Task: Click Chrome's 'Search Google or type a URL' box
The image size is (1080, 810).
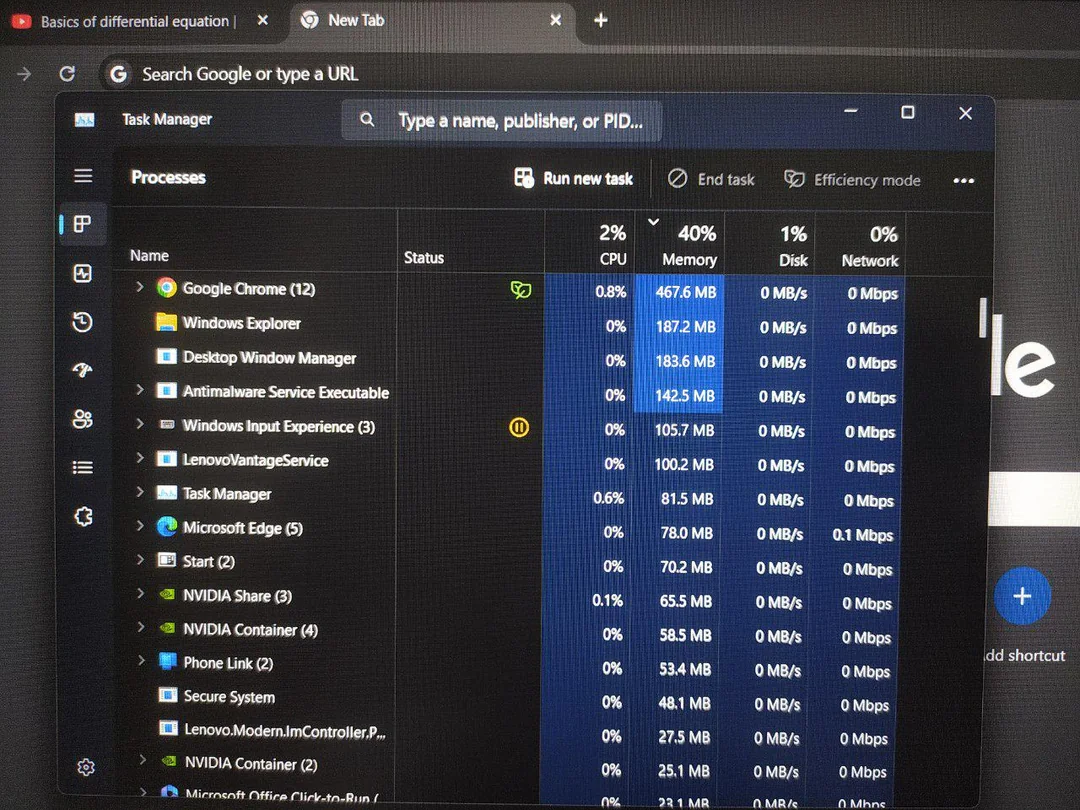Action: (250, 74)
